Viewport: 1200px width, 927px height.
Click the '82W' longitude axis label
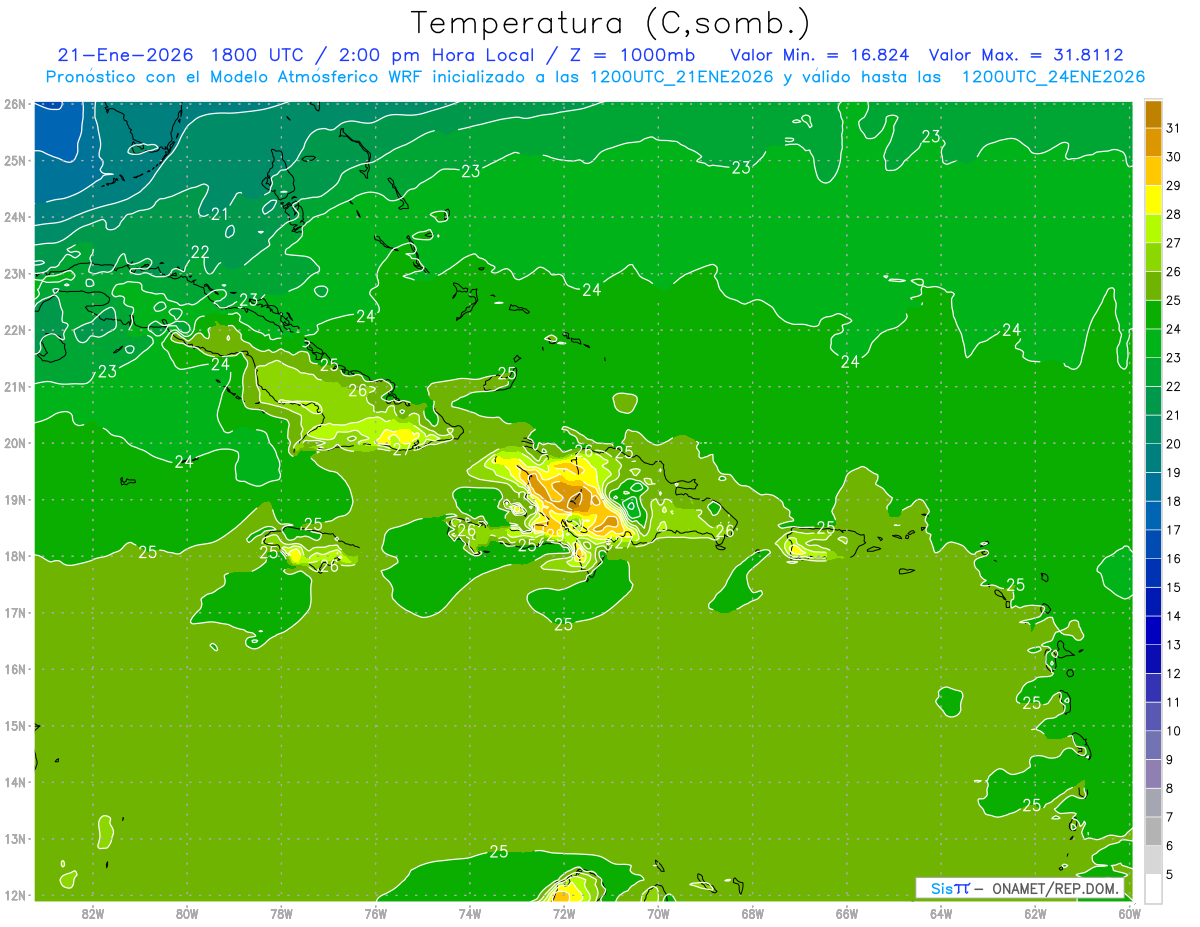(x=93, y=913)
